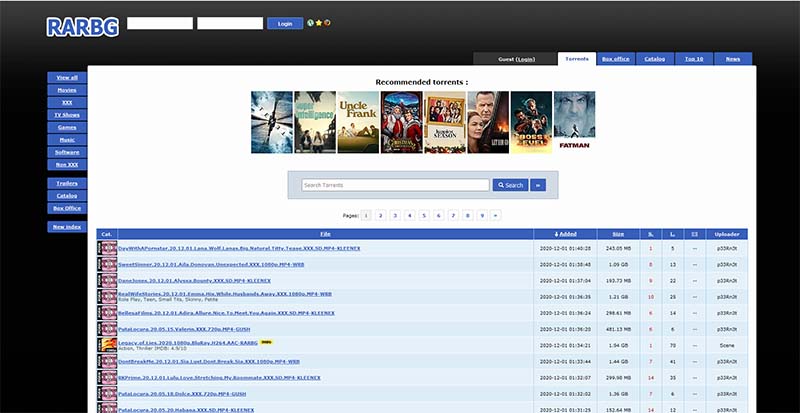Viewport: 800px width, 413px height.
Task: Click the movie category icon for Legacy.of.Lies row
Action: click(109, 345)
